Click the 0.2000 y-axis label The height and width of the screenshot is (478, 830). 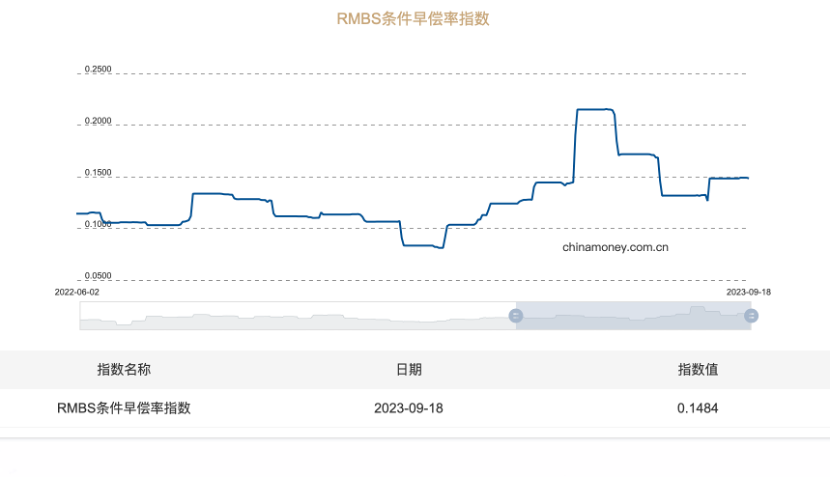(98, 121)
